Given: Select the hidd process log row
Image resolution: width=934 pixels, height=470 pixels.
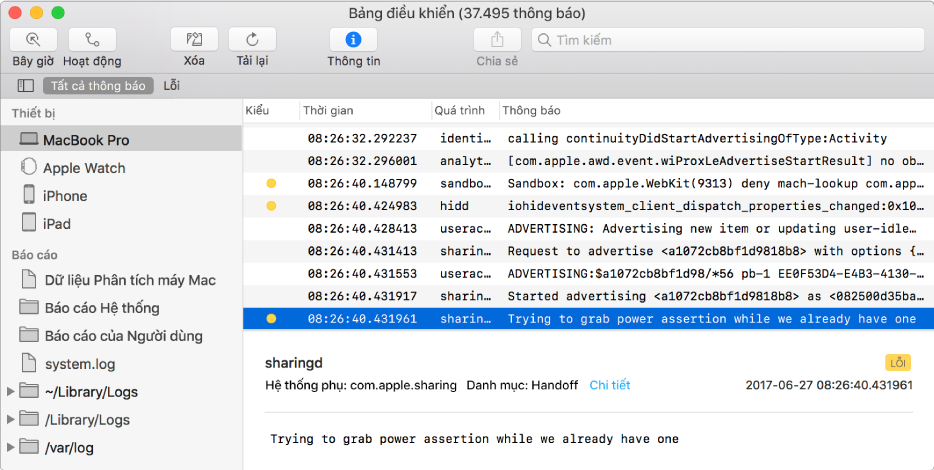Looking at the screenshot, I should (x=588, y=206).
